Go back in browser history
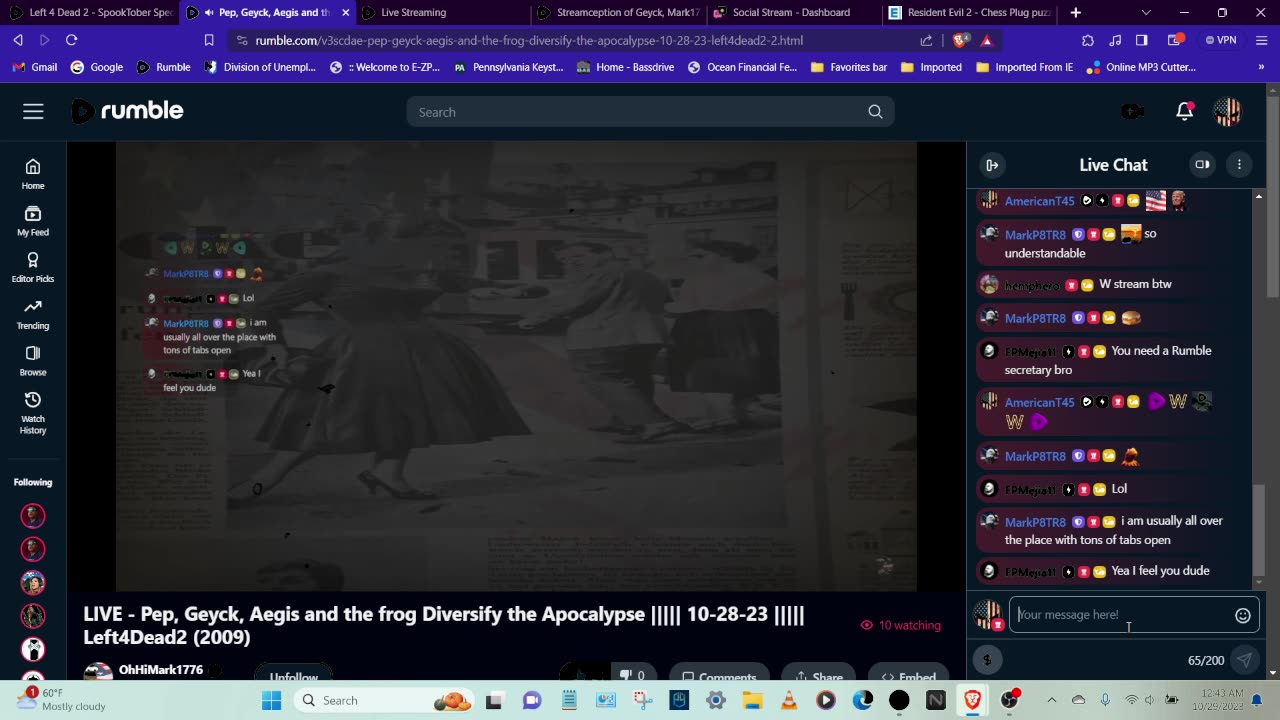The width and height of the screenshot is (1280, 720). pos(18,40)
